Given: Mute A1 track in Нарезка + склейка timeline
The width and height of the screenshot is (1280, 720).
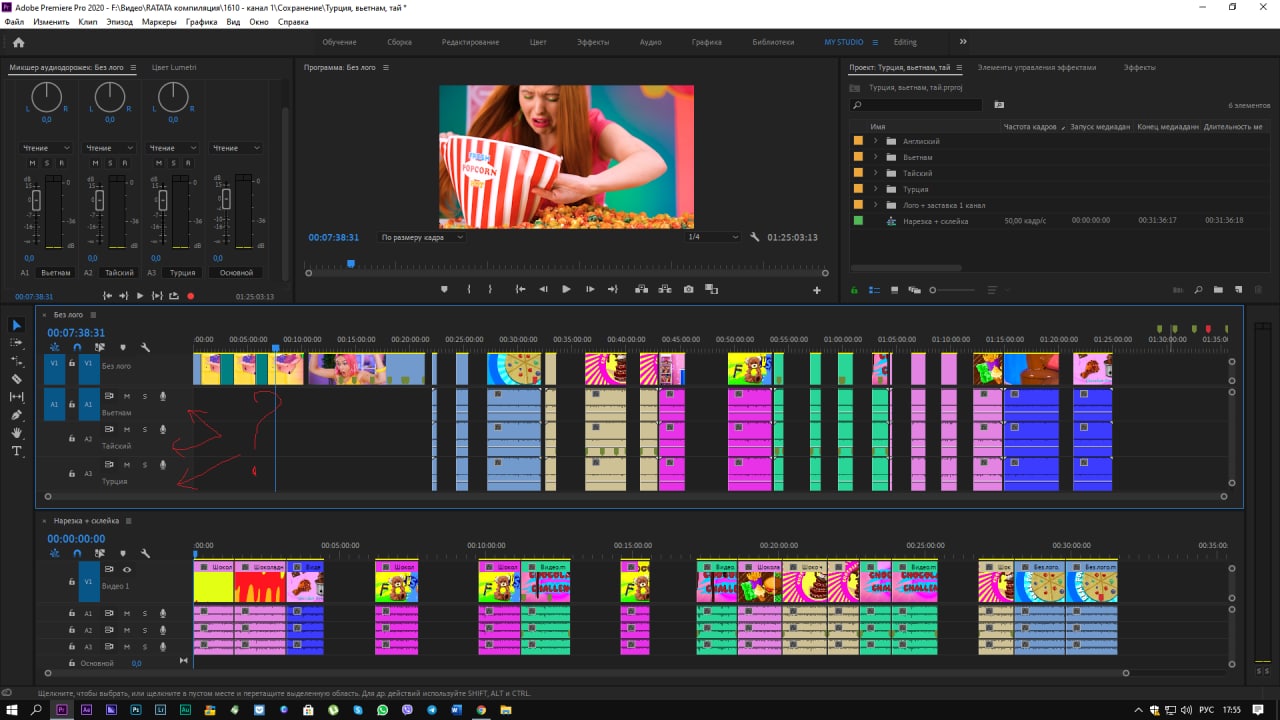Looking at the screenshot, I should pos(127,613).
